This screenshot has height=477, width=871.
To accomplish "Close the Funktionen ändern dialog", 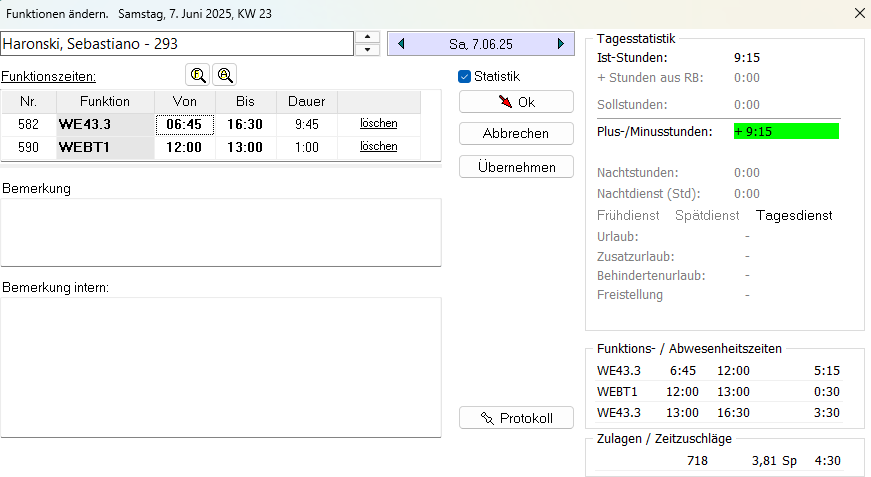I will [x=859, y=14].
